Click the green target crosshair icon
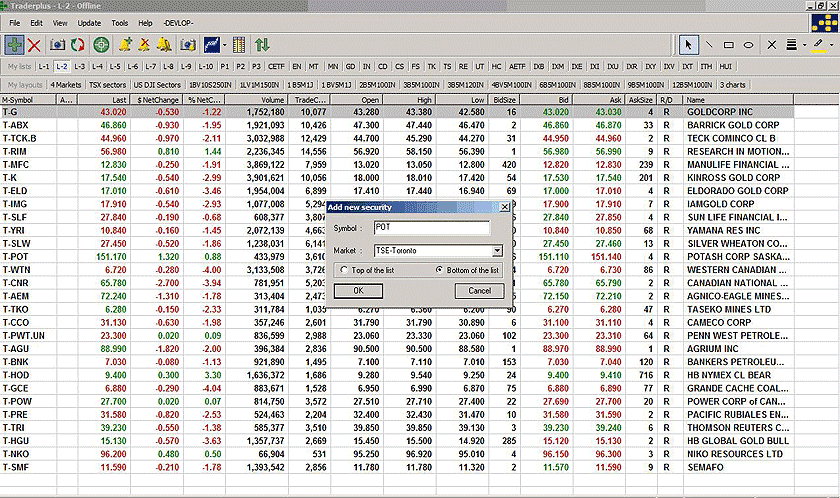 101,45
